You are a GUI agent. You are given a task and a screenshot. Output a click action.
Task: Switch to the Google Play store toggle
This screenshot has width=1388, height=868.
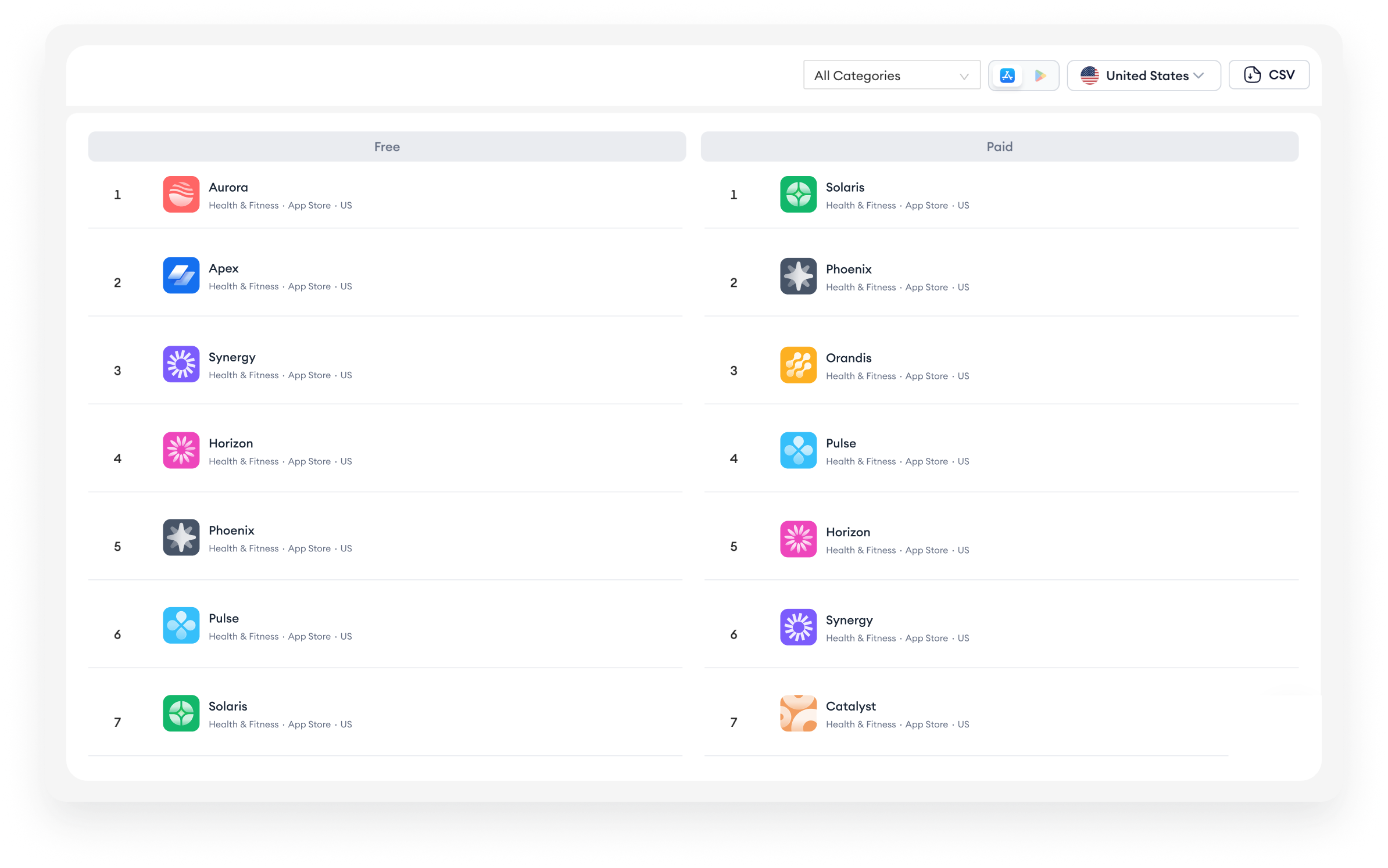click(1040, 76)
